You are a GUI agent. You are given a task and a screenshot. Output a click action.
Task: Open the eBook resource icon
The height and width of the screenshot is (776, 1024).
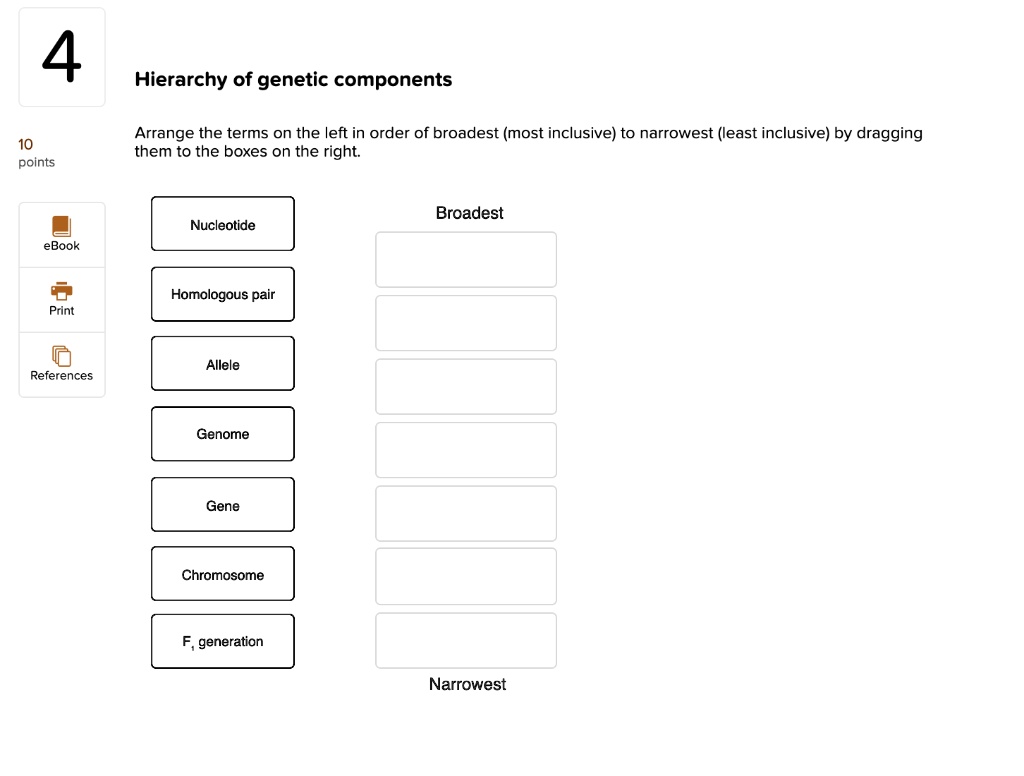click(x=61, y=234)
